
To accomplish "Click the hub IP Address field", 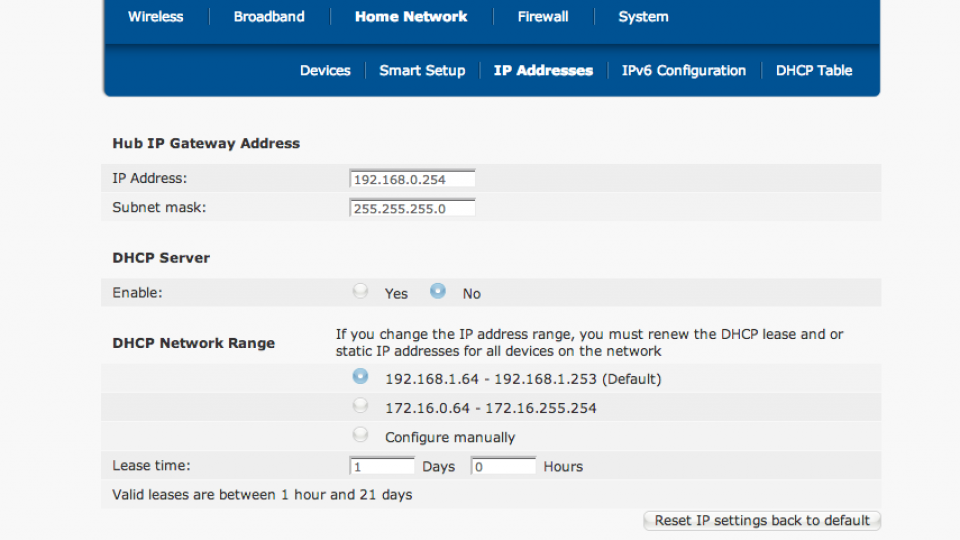I will [412, 180].
